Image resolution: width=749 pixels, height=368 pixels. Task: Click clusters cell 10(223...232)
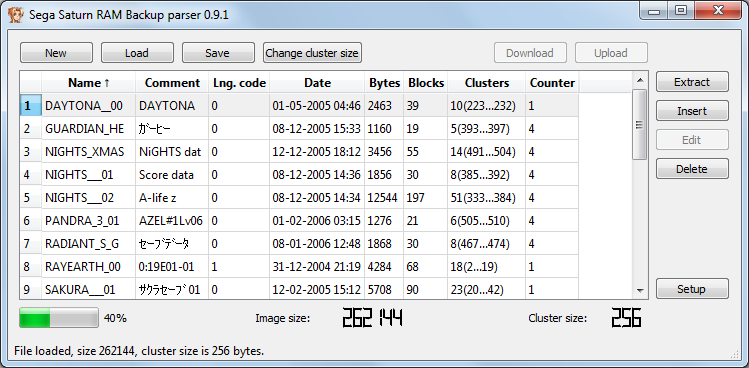[487, 106]
